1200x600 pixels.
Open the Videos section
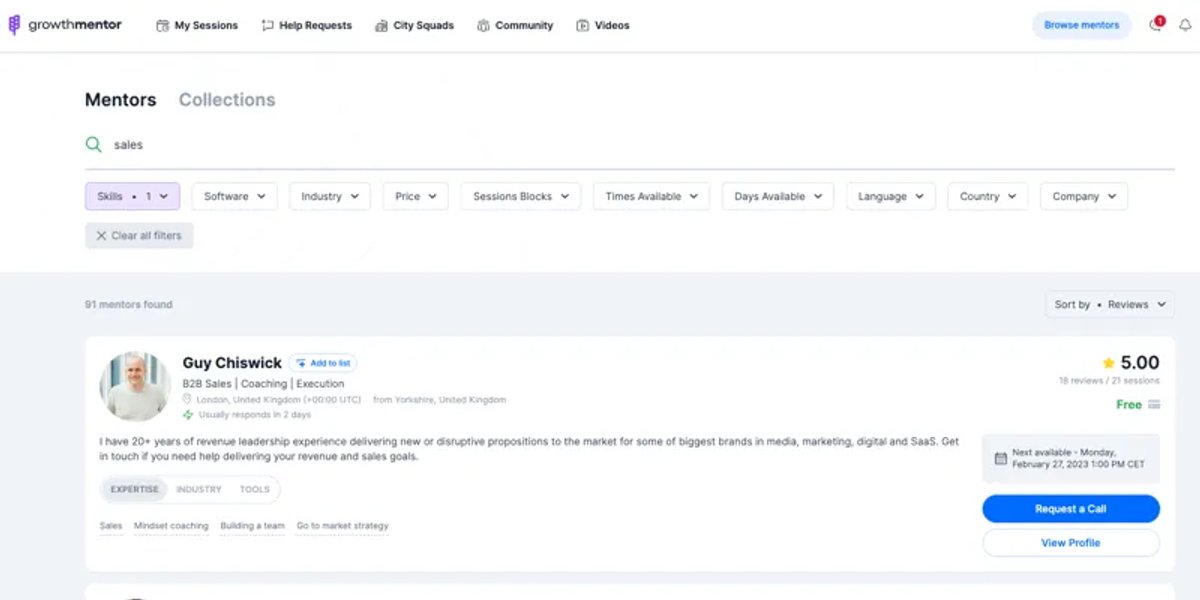pos(603,25)
